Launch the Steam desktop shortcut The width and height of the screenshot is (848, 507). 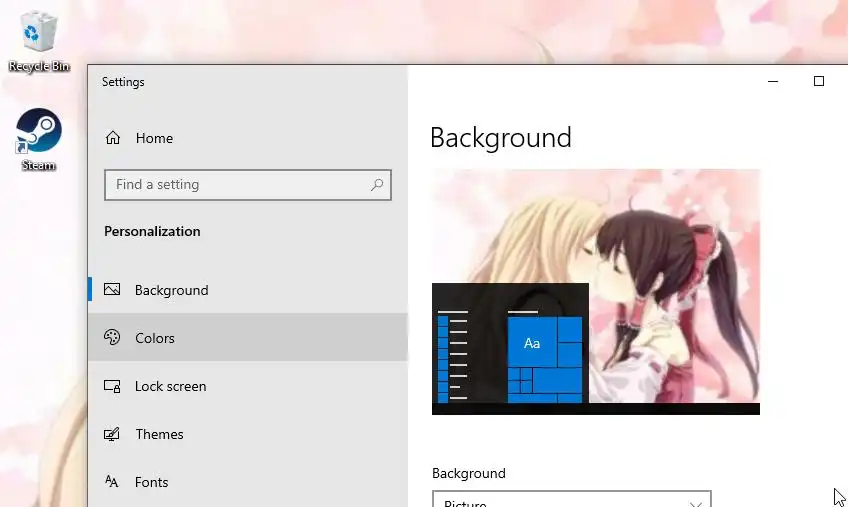(38, 140)
